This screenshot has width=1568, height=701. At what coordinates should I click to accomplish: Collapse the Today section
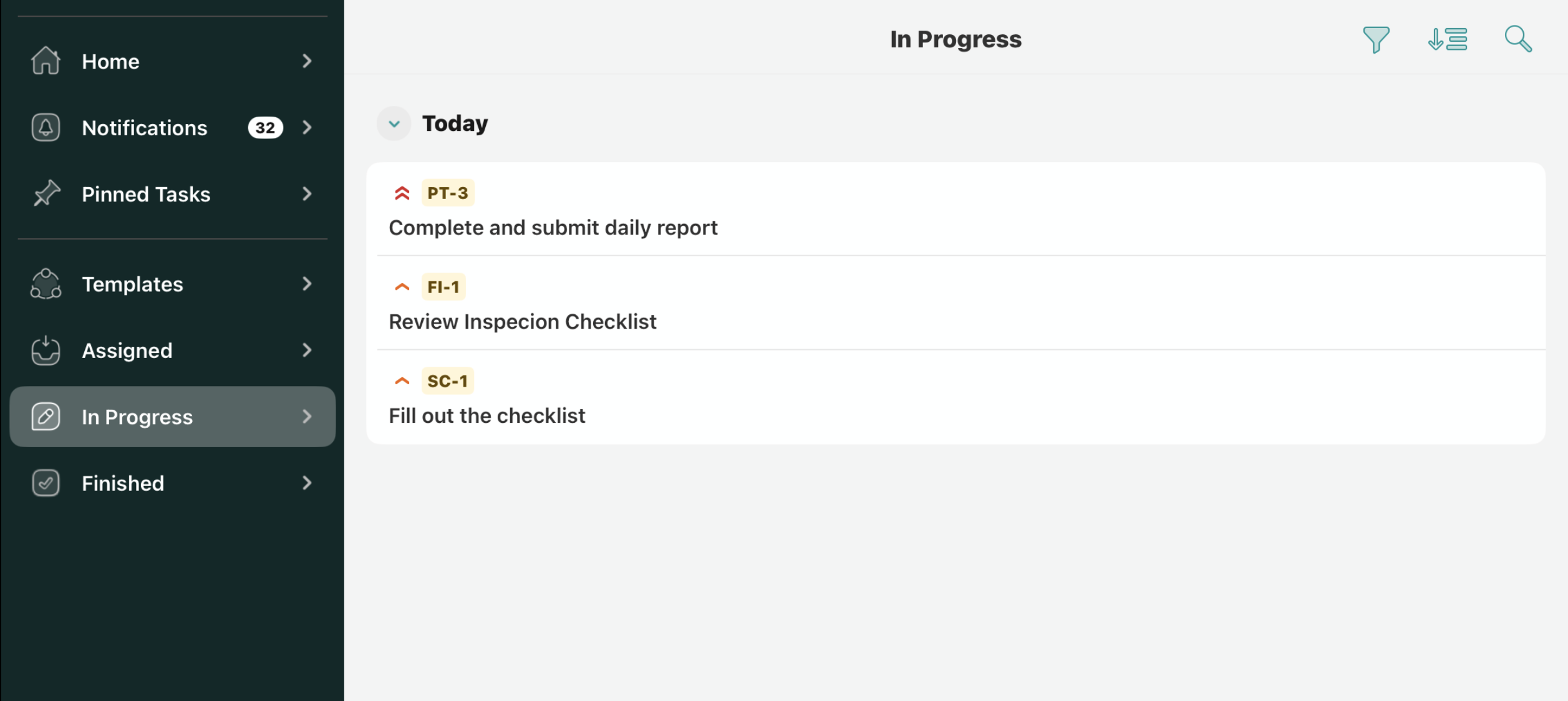click(394, 123)
